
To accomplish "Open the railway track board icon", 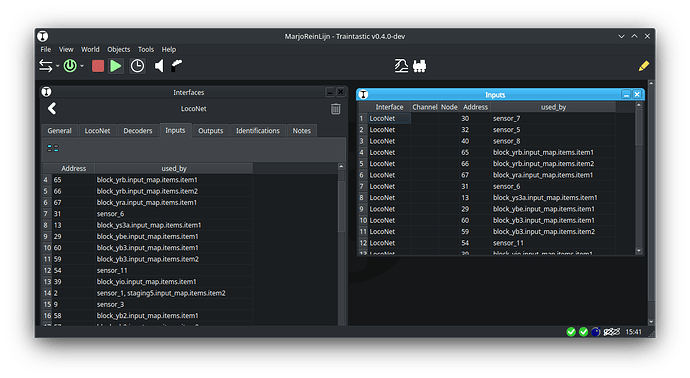I will 401,66.
